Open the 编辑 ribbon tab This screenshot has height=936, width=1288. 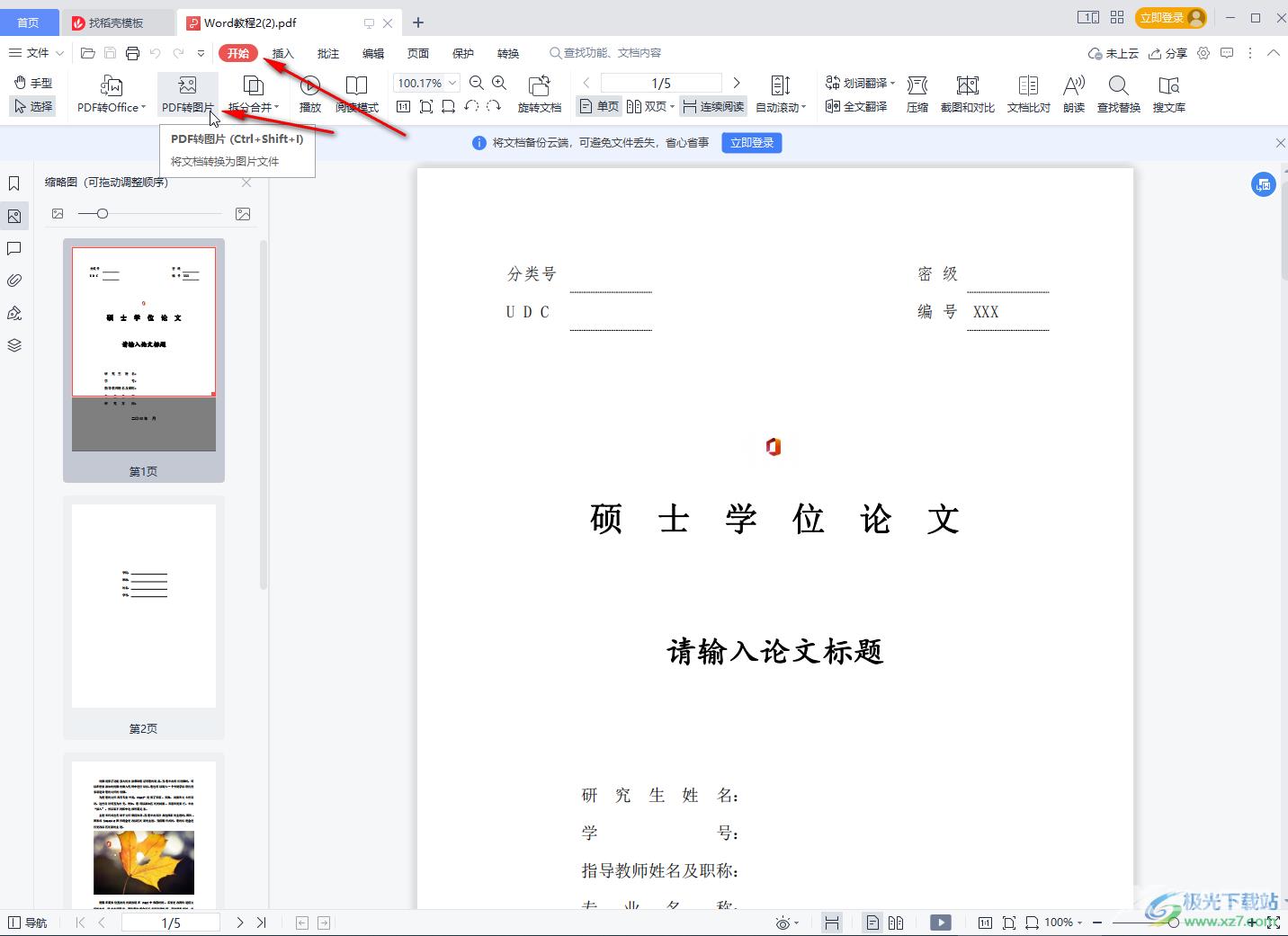[x=373, y=53]
